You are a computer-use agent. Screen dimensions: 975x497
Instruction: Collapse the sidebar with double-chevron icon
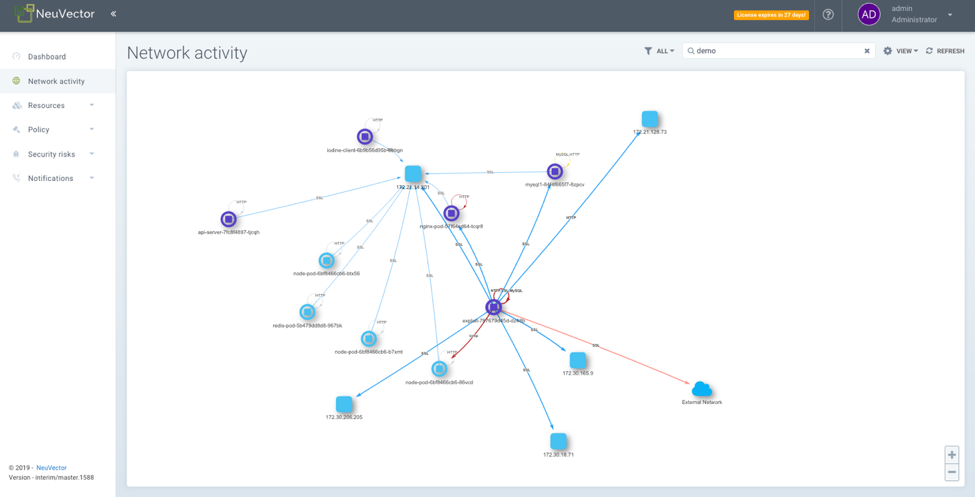(x=113, y=14)
